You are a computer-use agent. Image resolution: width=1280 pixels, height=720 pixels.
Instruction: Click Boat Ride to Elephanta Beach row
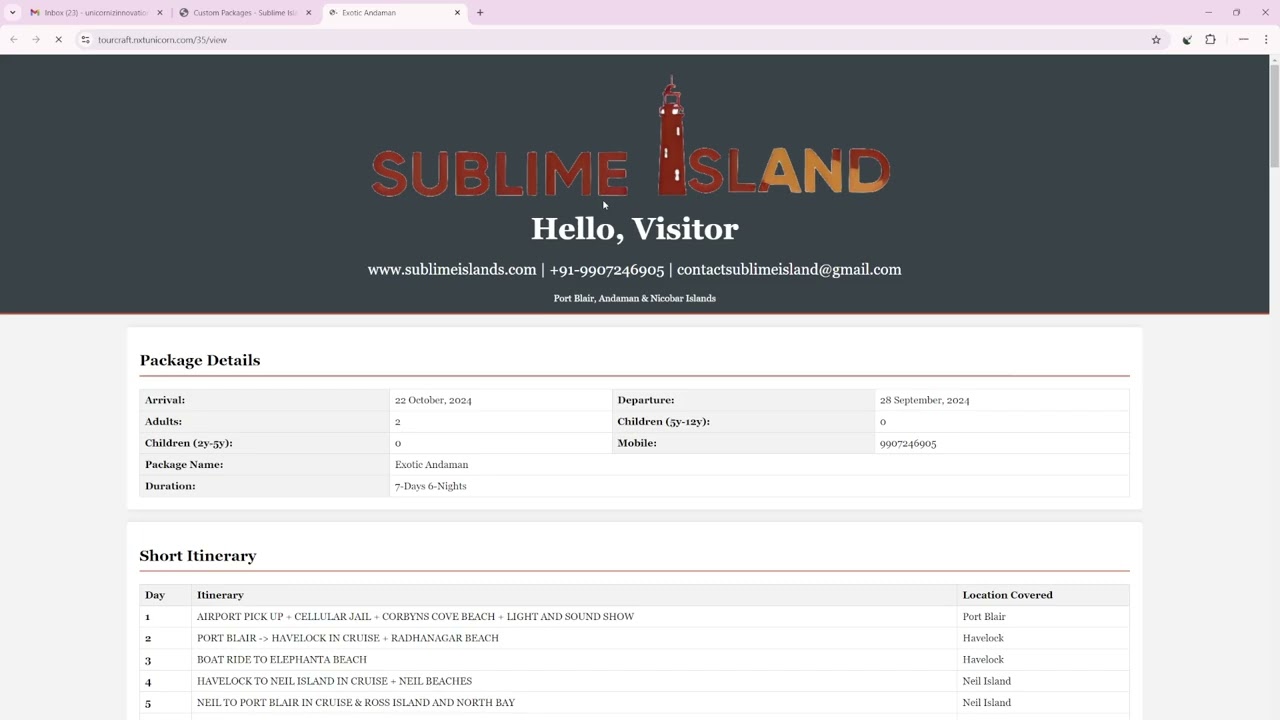coord(634,660)
